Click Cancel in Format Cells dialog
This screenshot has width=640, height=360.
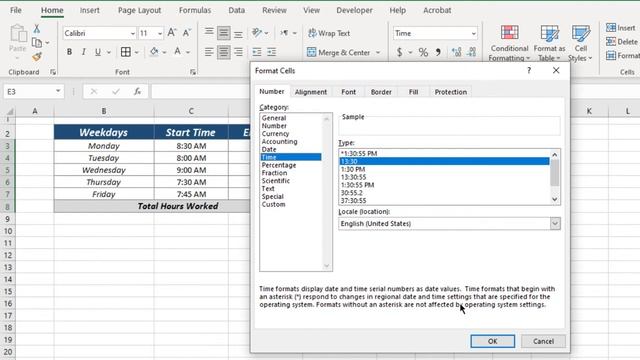point(543,341)
